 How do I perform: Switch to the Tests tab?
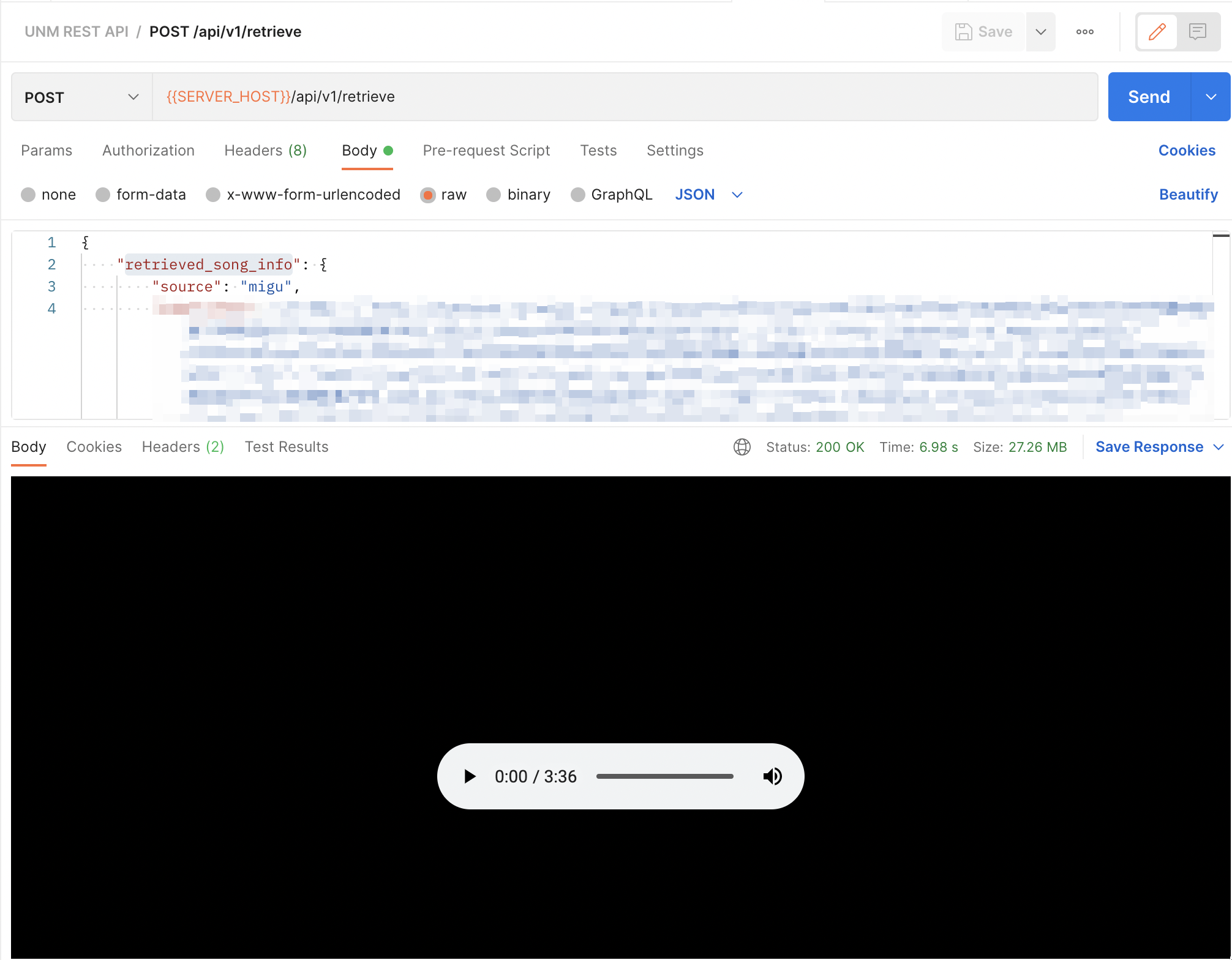pos(598,151)
